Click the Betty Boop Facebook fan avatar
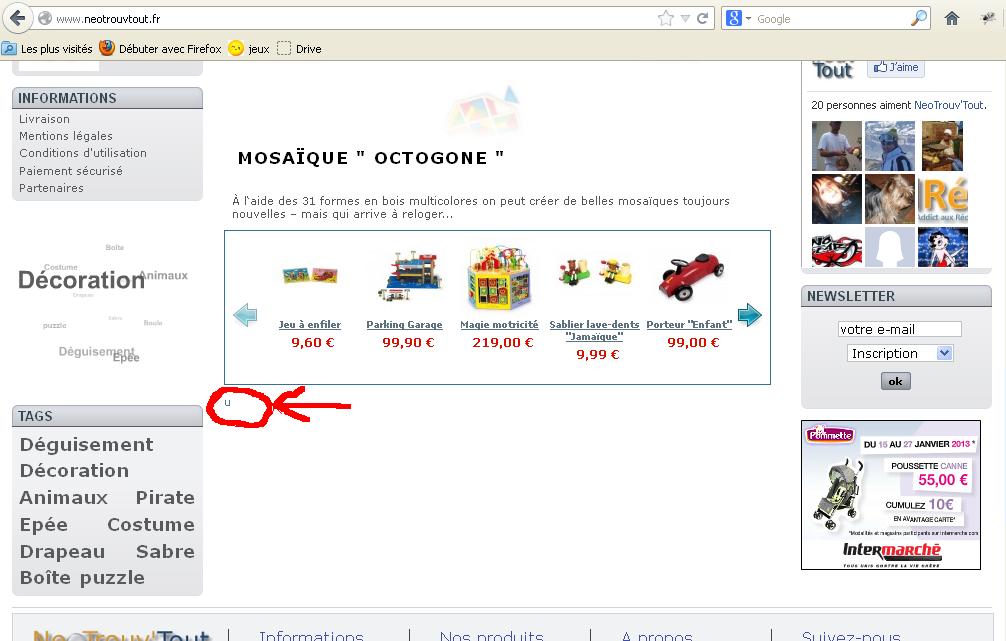 [942, 247]
